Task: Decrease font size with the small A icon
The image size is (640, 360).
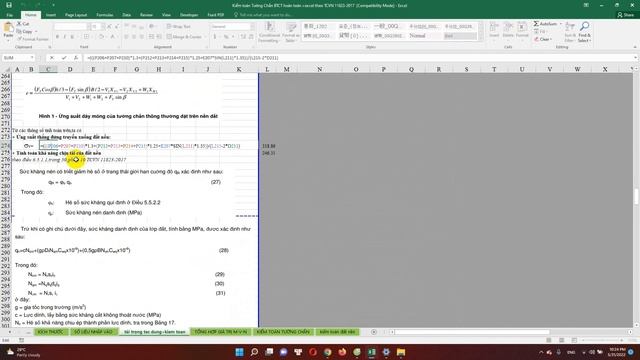Action: 116,26
